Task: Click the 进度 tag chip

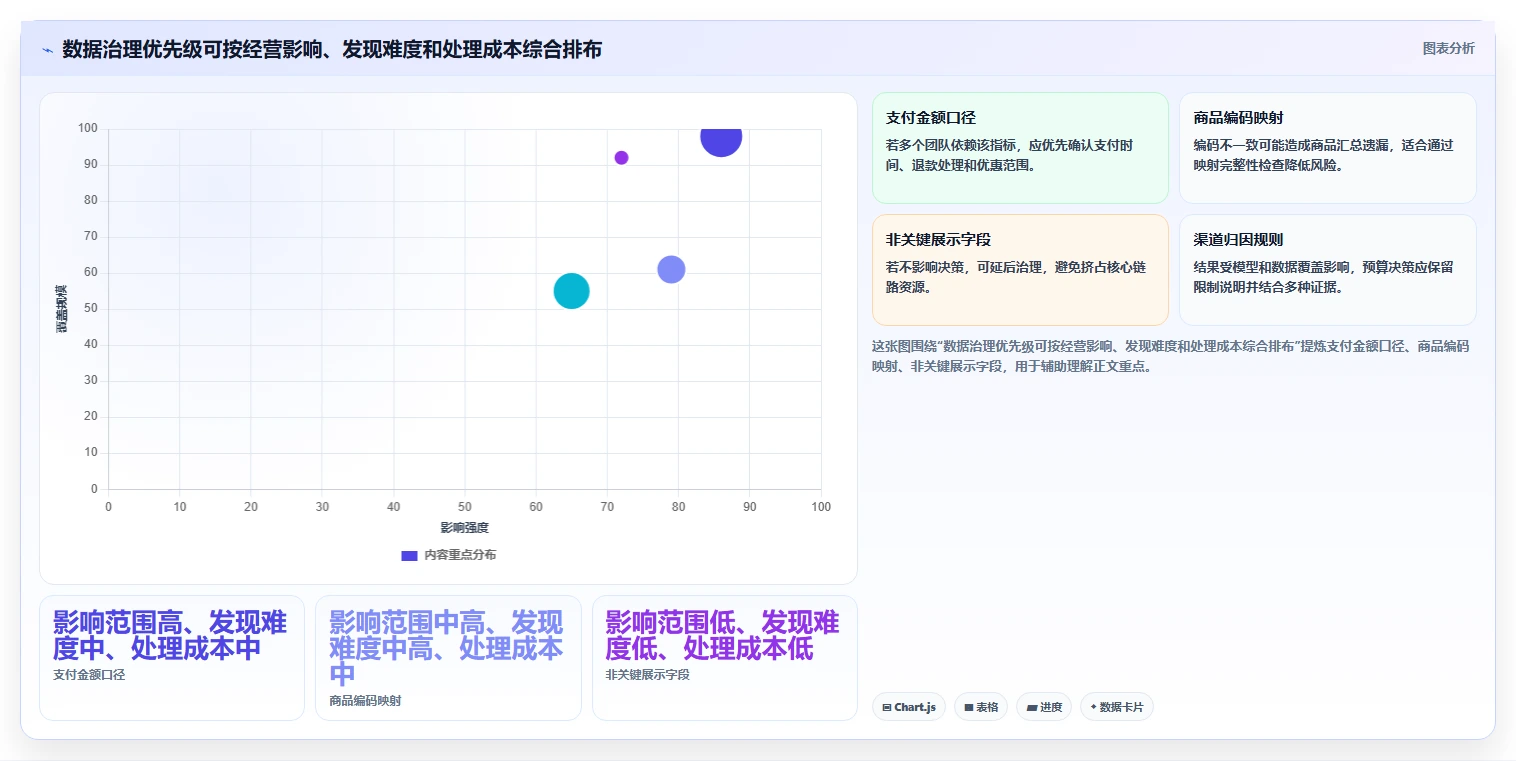Action: pos(1044,707)
